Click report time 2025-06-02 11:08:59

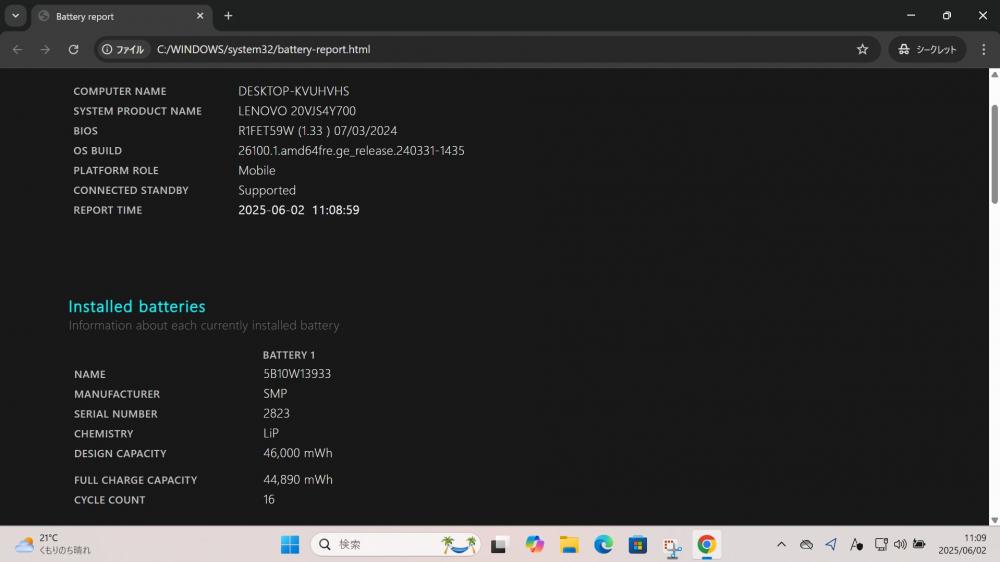(298, 210)
